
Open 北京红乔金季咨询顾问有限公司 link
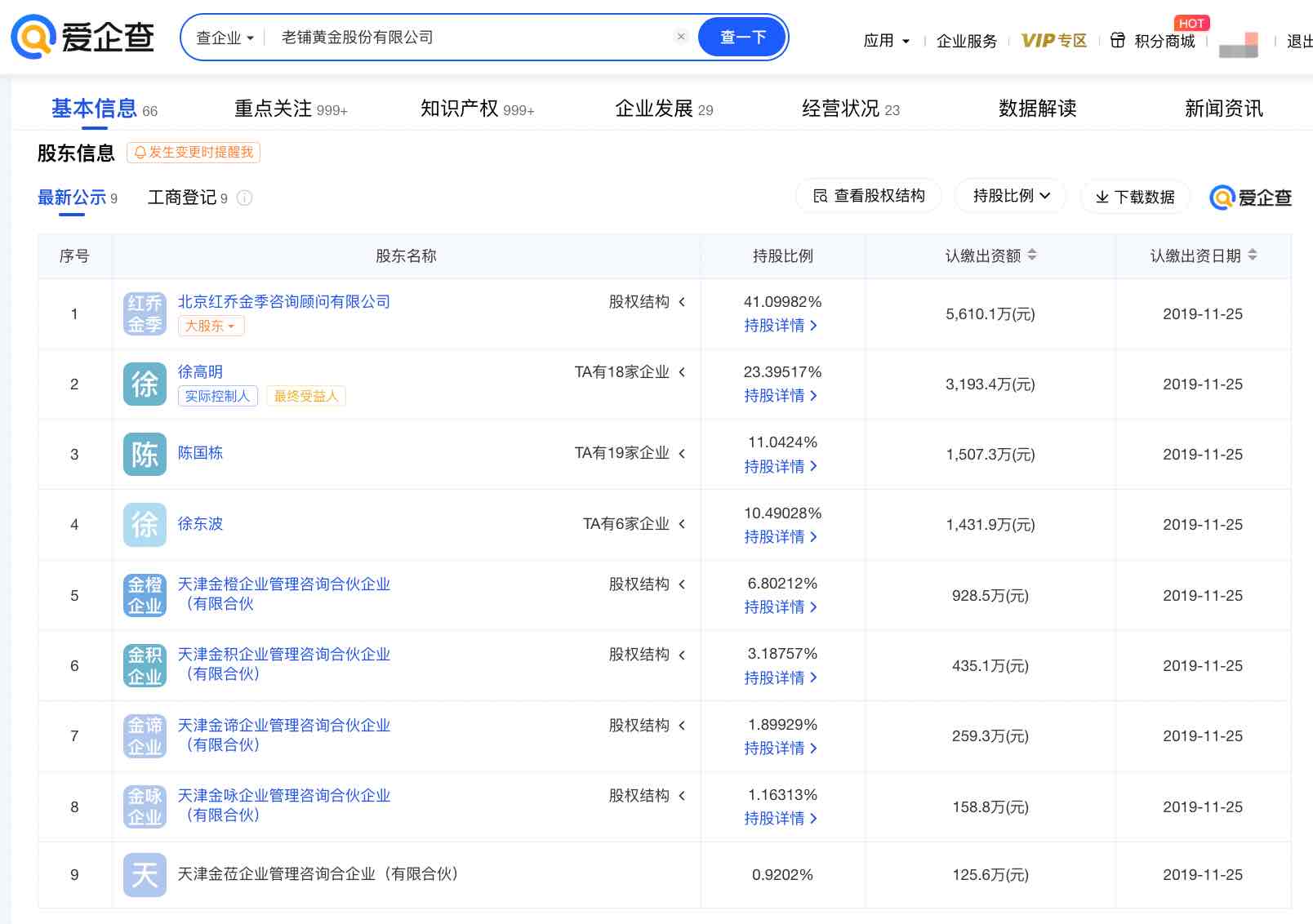(x=283, y=301)
